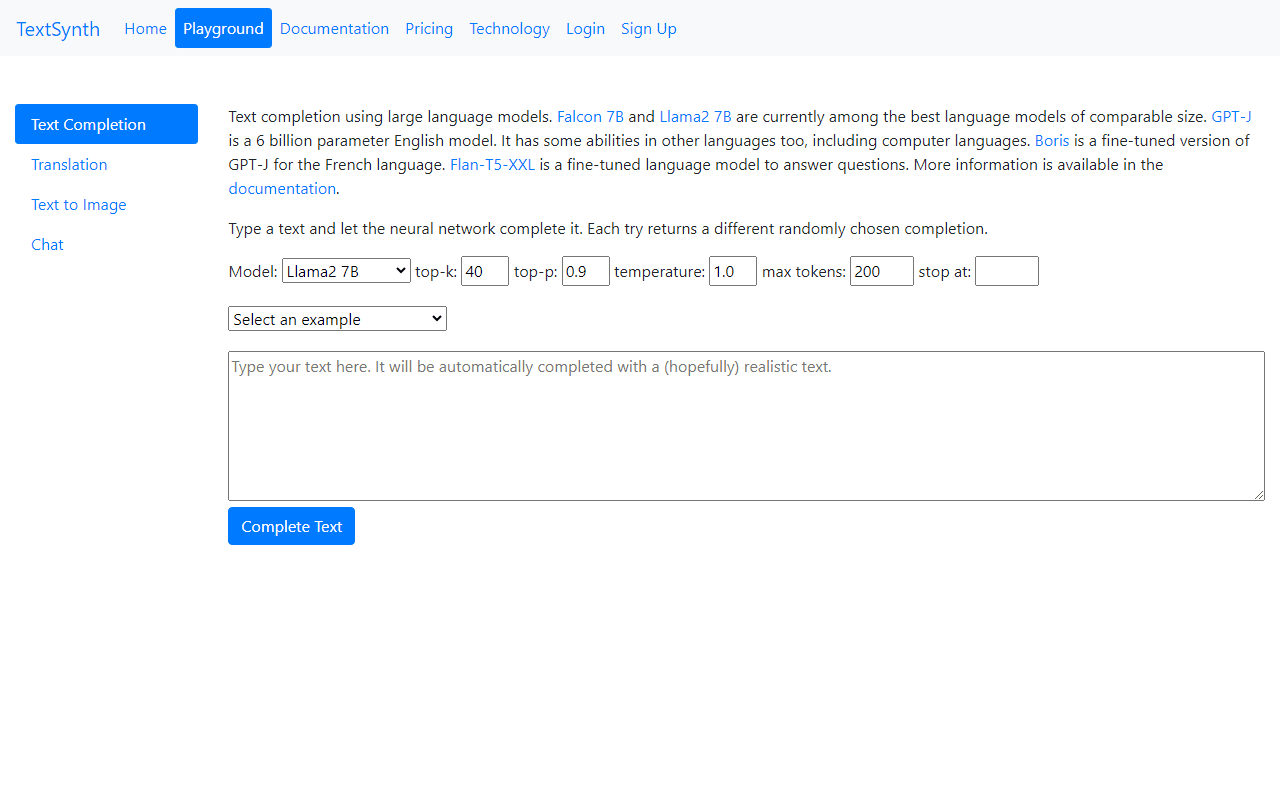Switch to Text to Image sidebar item
This screenshot has height=800, width=1280.
pos(79,204)
